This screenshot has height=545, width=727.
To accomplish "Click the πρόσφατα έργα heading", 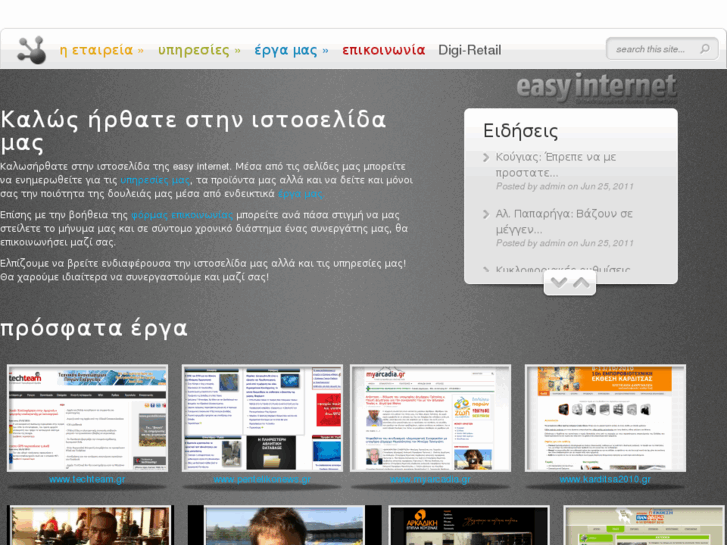I will point(94,328).
